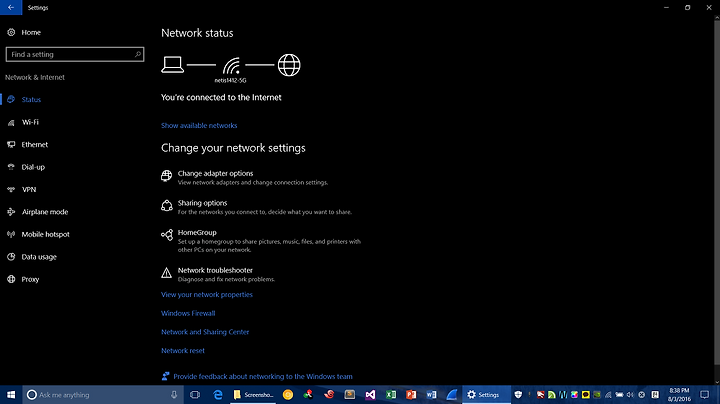Go back with the Settings back arrow

click(11, 7)
